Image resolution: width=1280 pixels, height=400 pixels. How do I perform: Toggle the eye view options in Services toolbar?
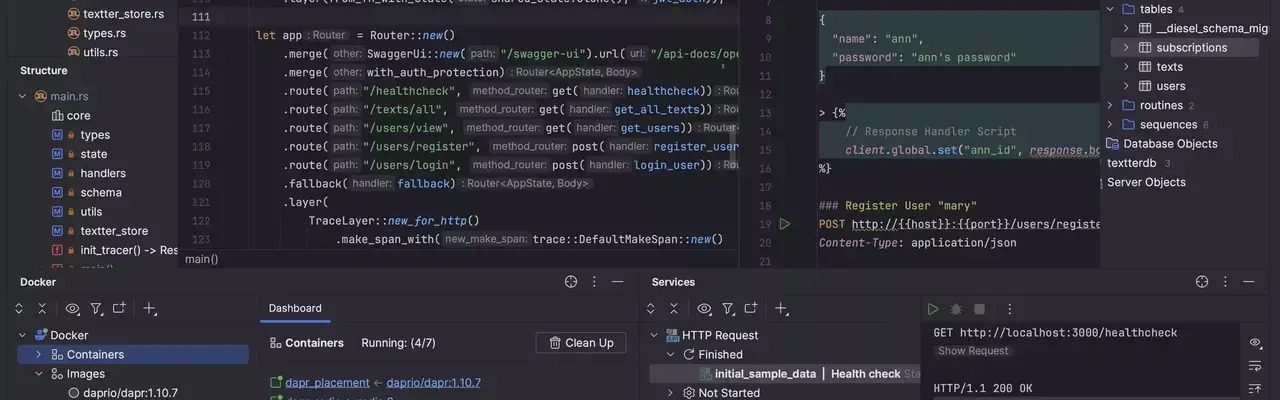[x=704, y=309]
